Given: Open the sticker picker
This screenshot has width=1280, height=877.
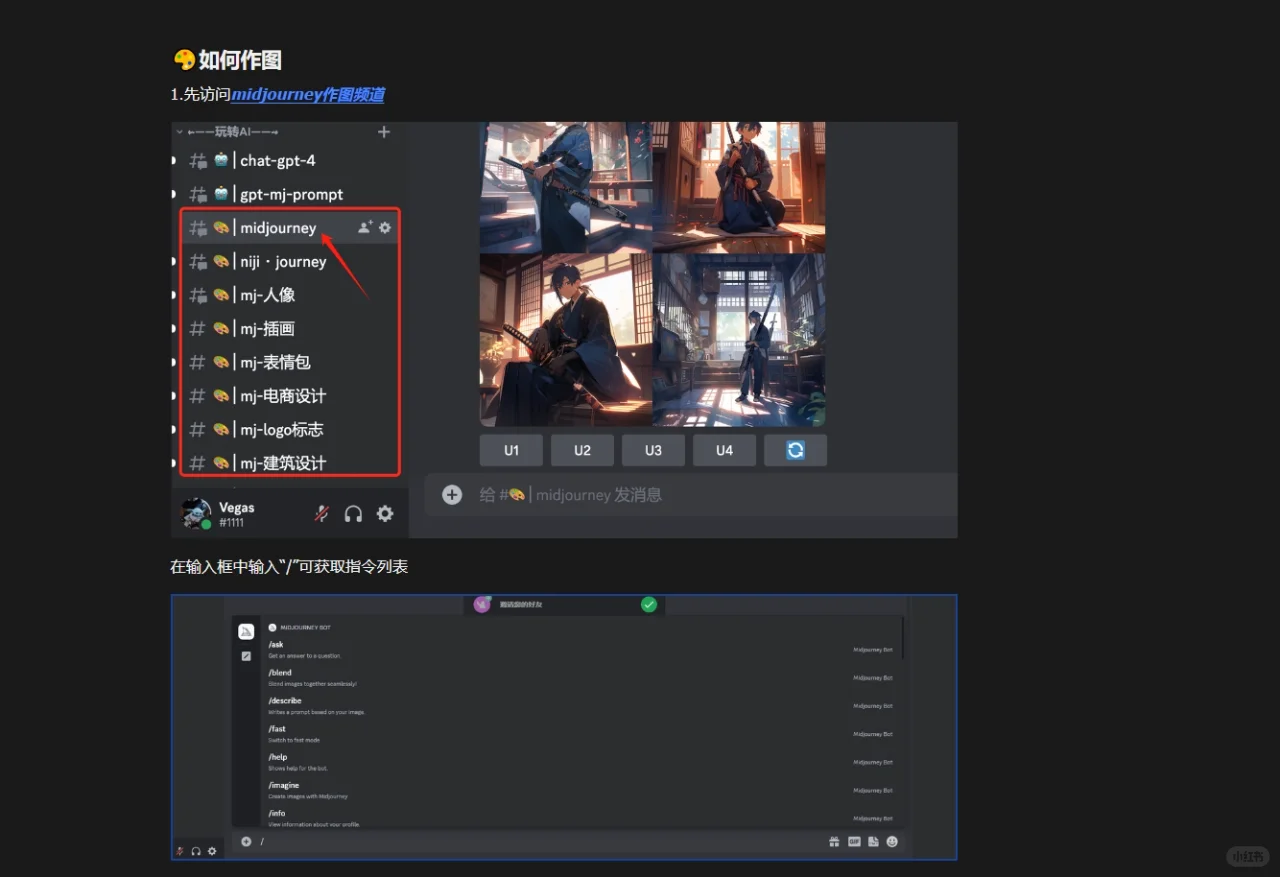Looking at the screenshot, I should pos(873,842).
